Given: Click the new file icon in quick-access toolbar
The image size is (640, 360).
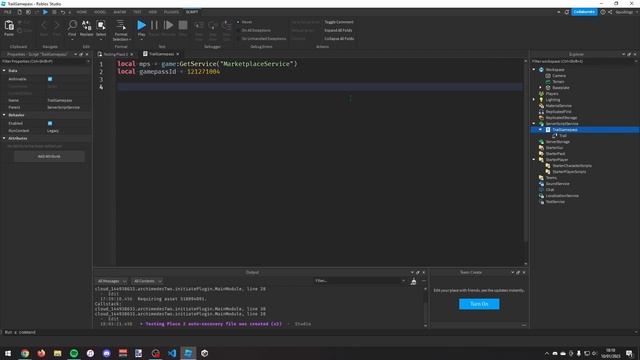Looking at the screenshot, I should pos(19,12).
